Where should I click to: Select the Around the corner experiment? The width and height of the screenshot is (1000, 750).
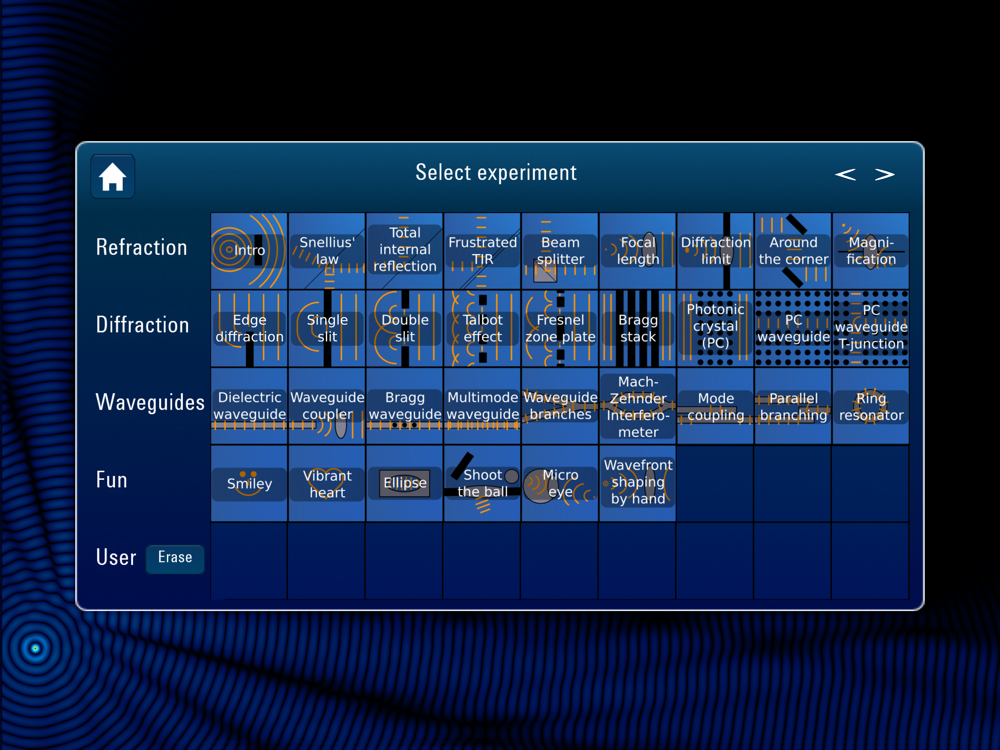[x=793, y=251]
